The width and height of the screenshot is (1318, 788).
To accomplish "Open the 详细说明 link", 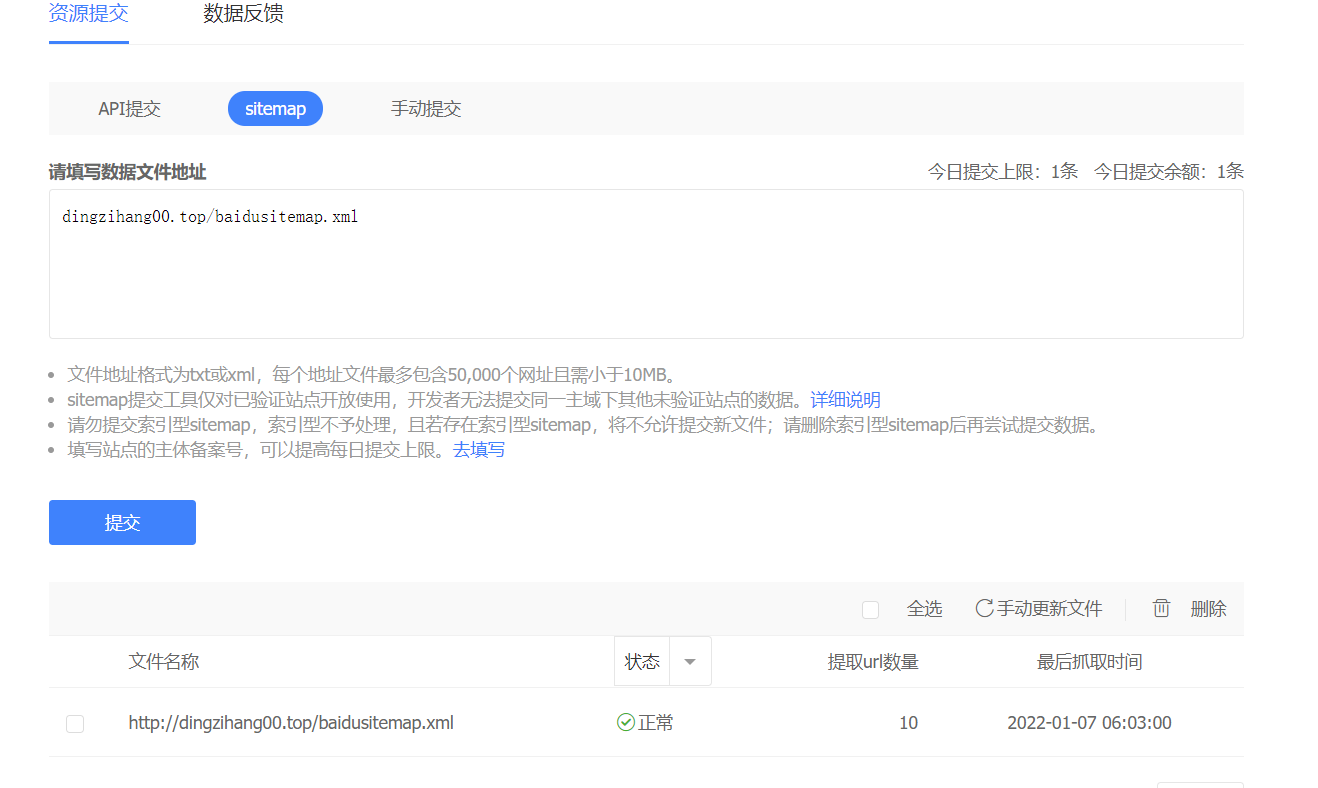I will click(x=845, y=400).
